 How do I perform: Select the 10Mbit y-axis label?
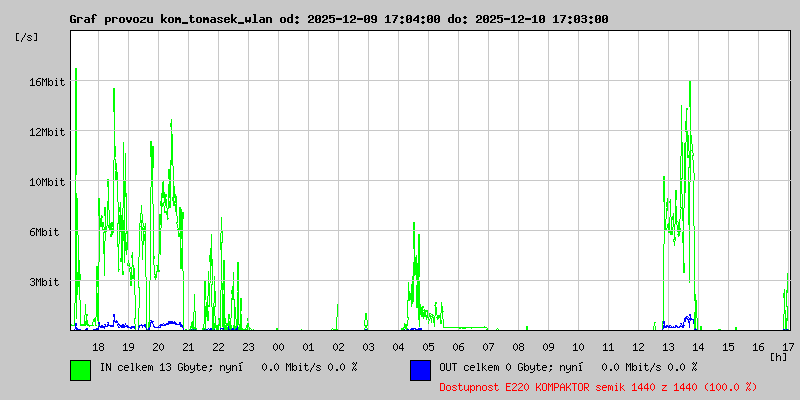tap(46, 182)
